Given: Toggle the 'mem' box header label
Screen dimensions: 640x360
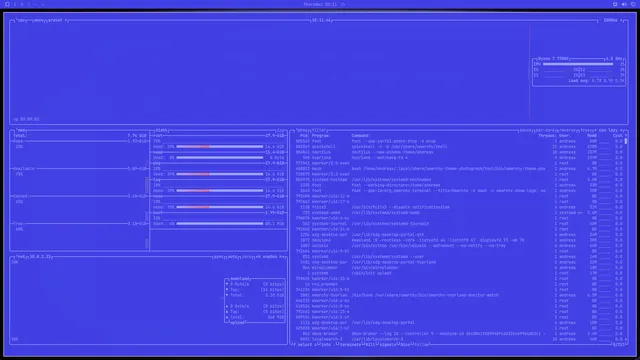Looking at the screenshot, I should point(22,130).
